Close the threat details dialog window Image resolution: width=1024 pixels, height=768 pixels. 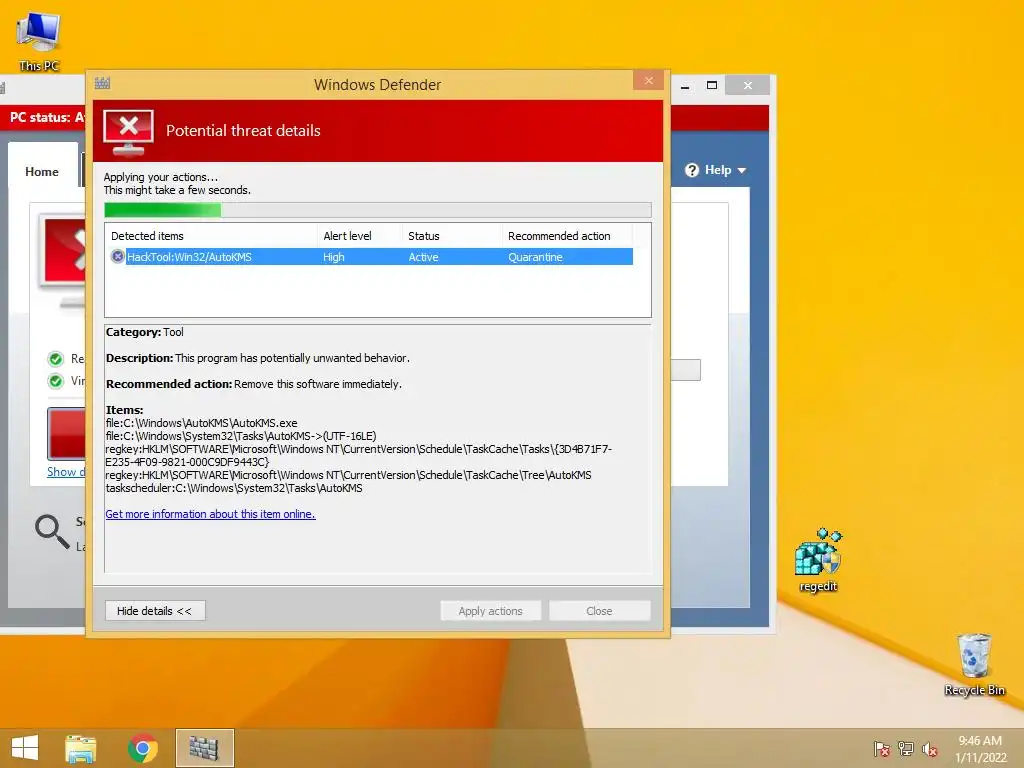648,80
